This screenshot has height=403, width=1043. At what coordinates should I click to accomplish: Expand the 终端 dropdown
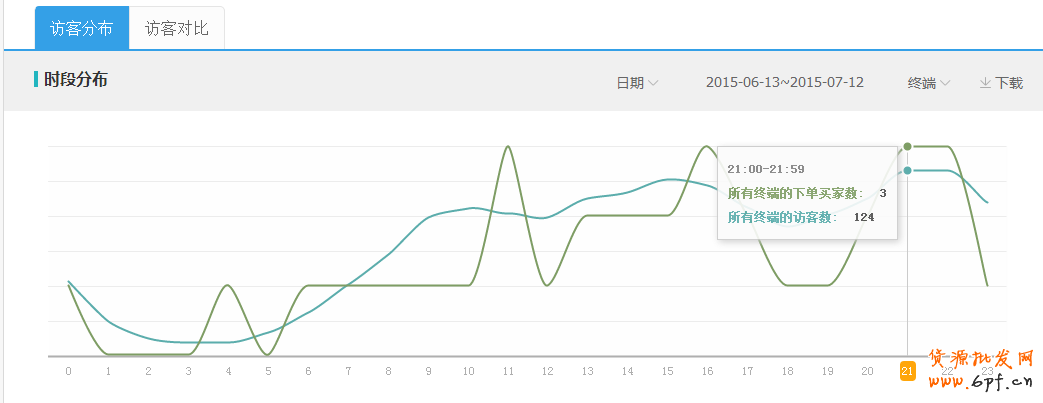tap(928, 83)
